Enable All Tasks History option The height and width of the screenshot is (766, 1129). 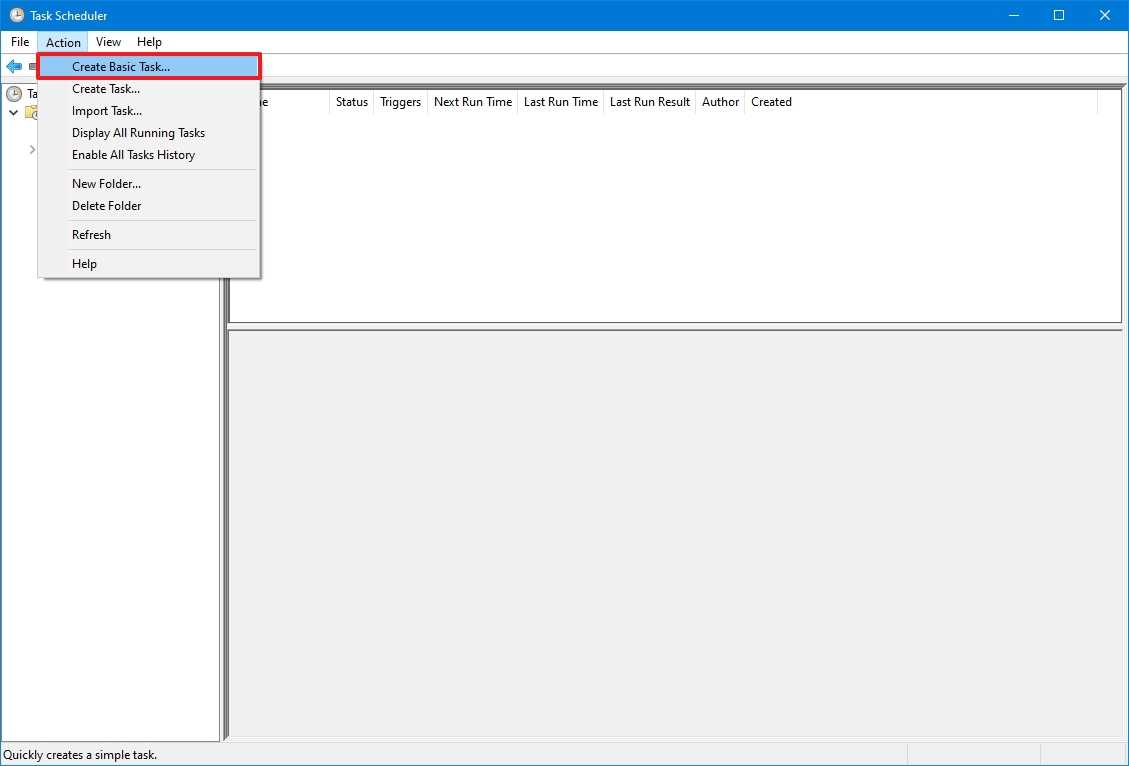click(x=133, y=155)
